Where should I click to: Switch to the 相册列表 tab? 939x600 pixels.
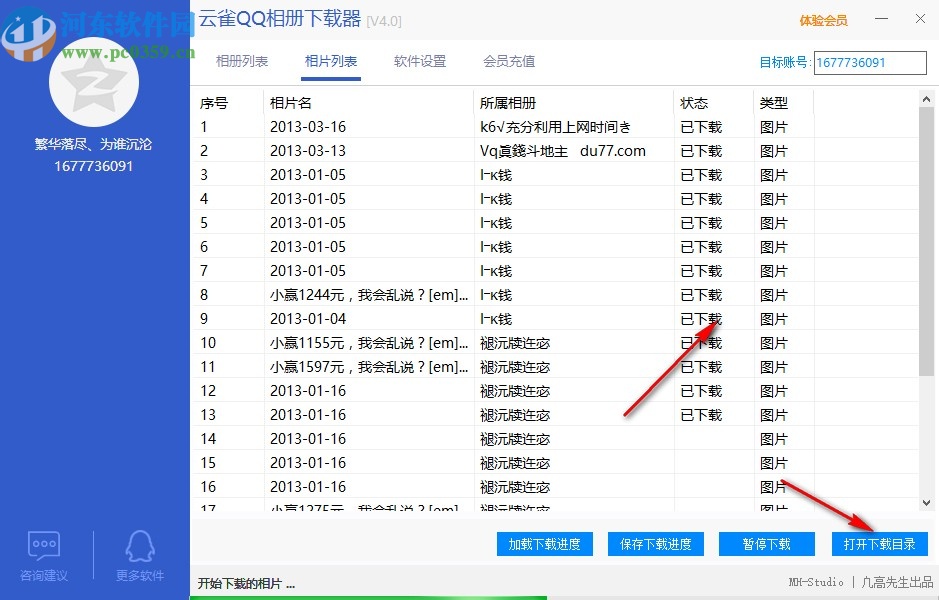pyautogui.click(x=241, y=61)
